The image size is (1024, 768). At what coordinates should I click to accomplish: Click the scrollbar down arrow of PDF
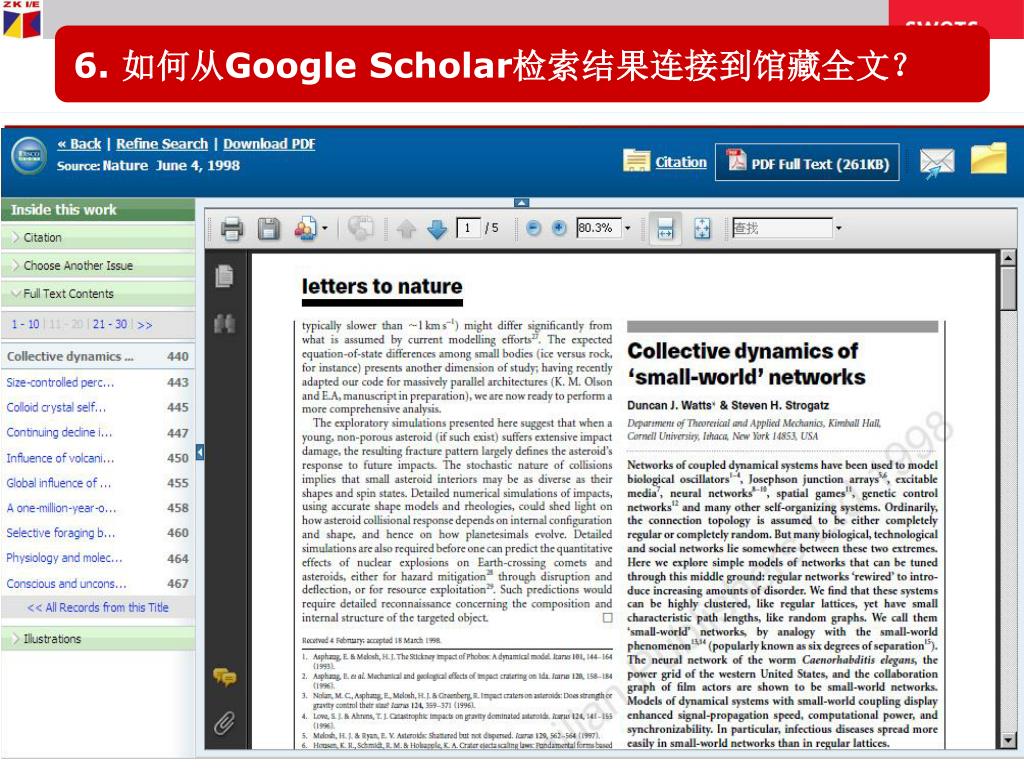pyautogui.click(x=1008, y=741)
